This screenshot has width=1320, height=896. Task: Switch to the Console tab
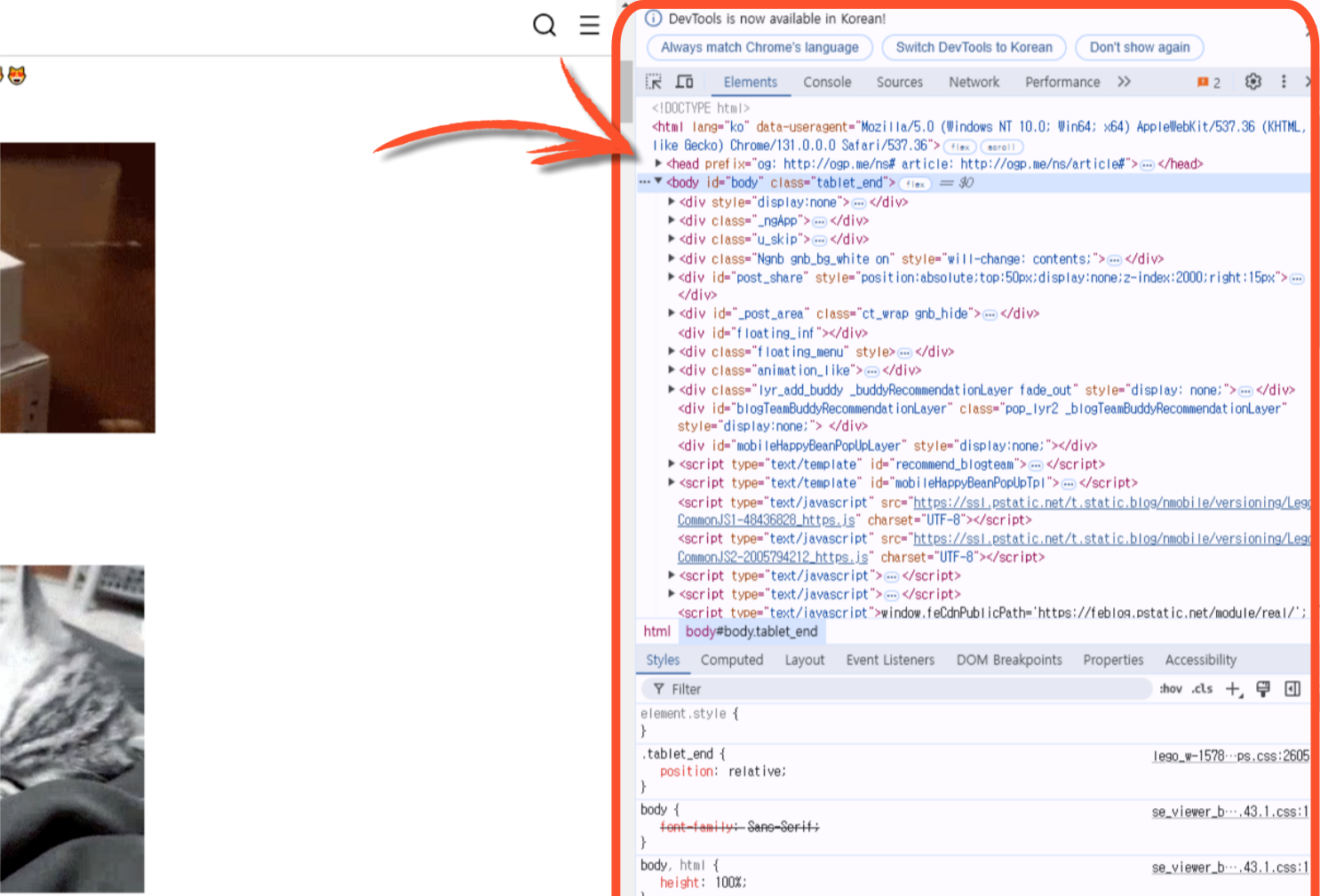pyautogui.click(x=827, y=82)
